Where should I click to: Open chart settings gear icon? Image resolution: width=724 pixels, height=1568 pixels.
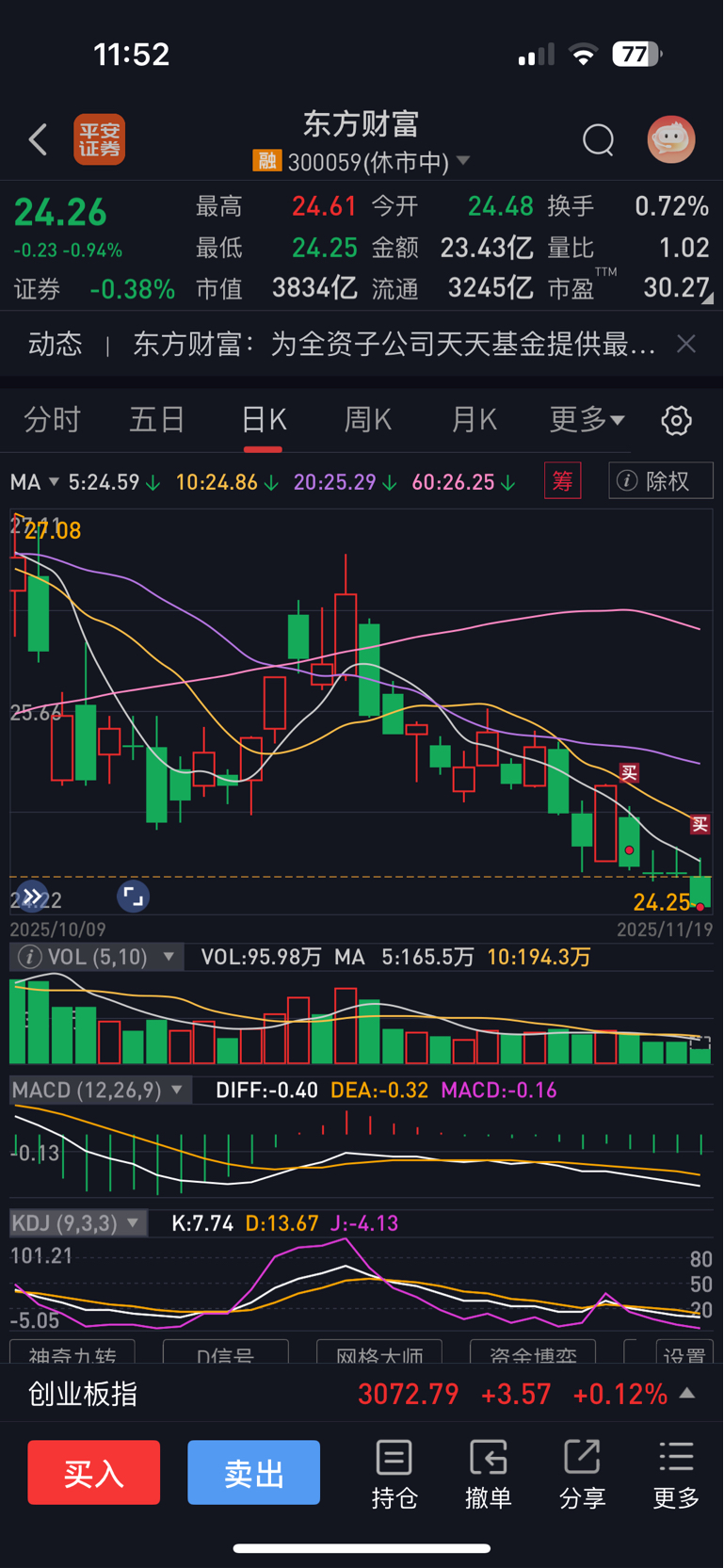tap(676, 420)
